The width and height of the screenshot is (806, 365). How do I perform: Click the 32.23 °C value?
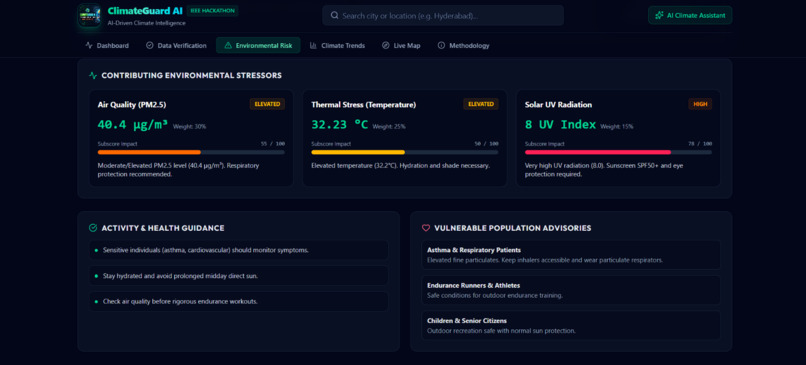tap(339, 124)
